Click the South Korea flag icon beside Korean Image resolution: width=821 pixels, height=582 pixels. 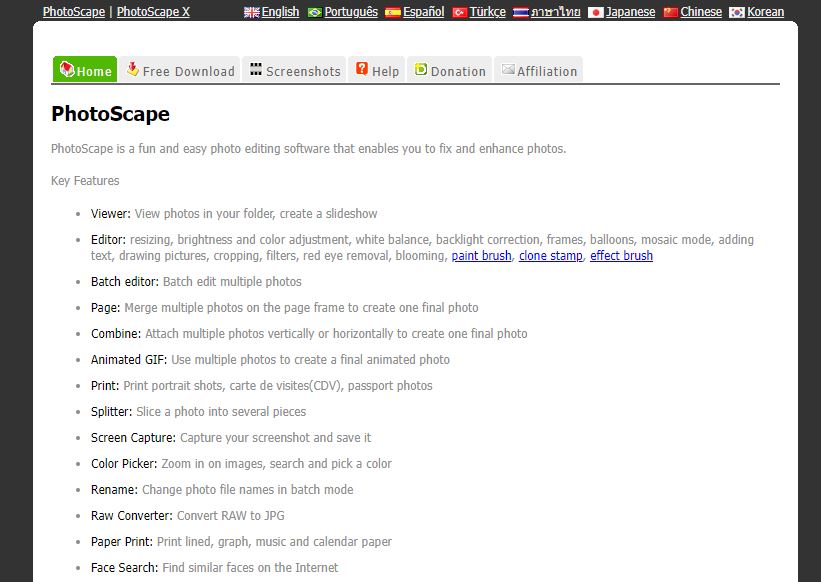737,12
